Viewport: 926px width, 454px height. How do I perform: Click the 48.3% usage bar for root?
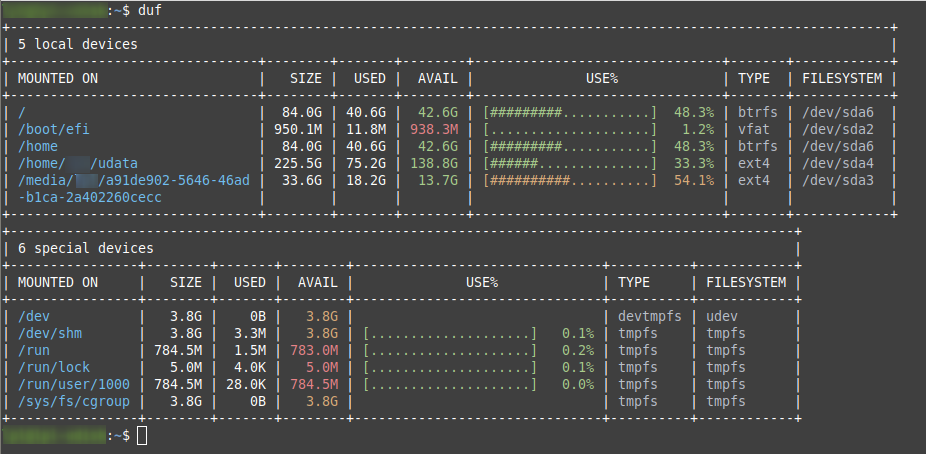click(x=569, y=112)
